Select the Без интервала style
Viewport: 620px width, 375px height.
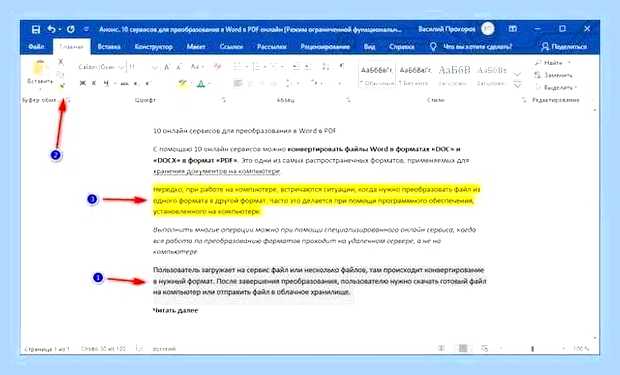click(414, 75)
